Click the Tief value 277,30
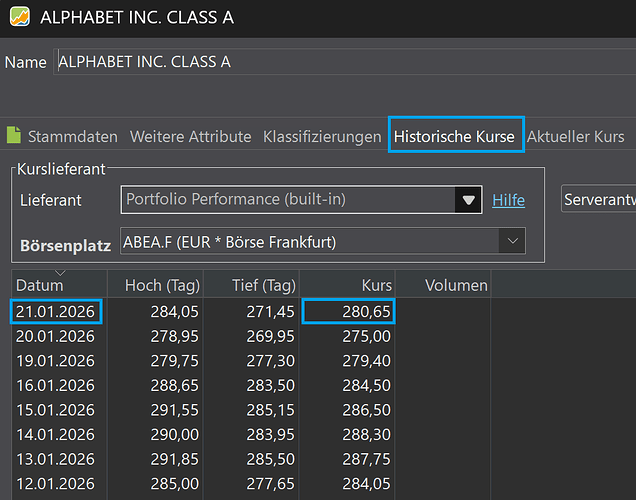 pos(270,361)
